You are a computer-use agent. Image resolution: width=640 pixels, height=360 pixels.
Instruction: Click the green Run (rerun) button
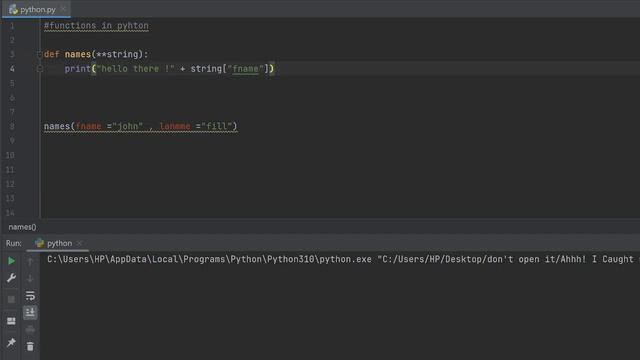pos(11,261)
